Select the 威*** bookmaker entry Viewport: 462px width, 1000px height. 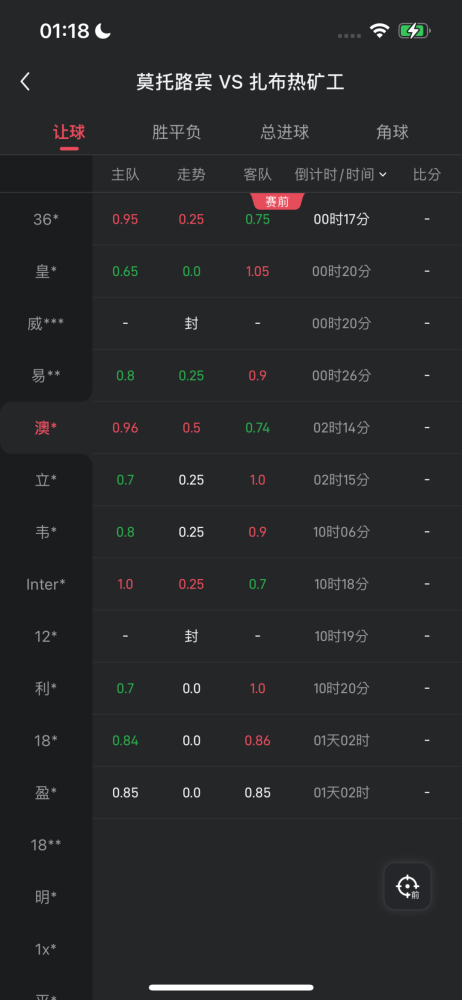46,324
